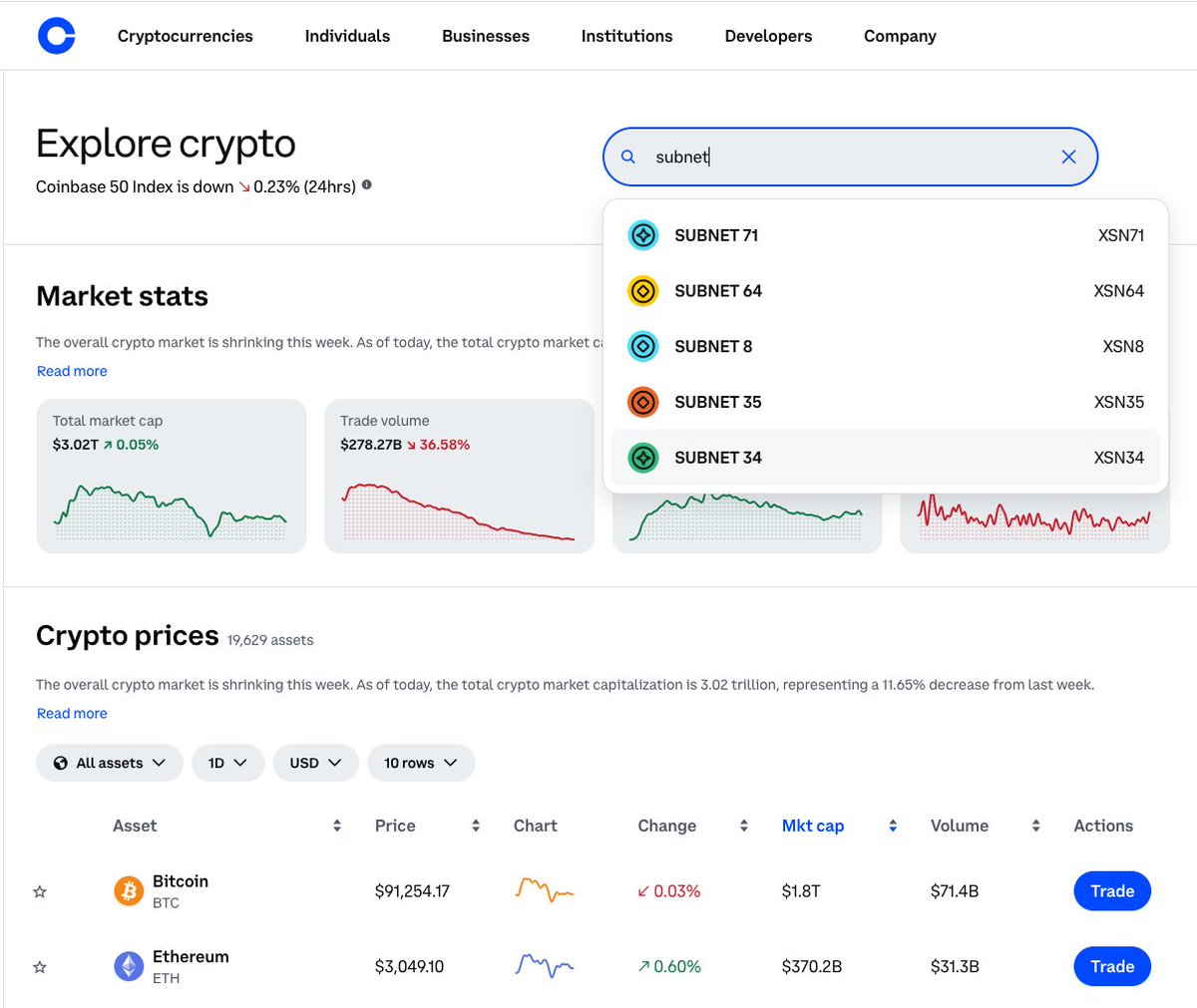Open the All assets filter dropdown

[110, 763]
